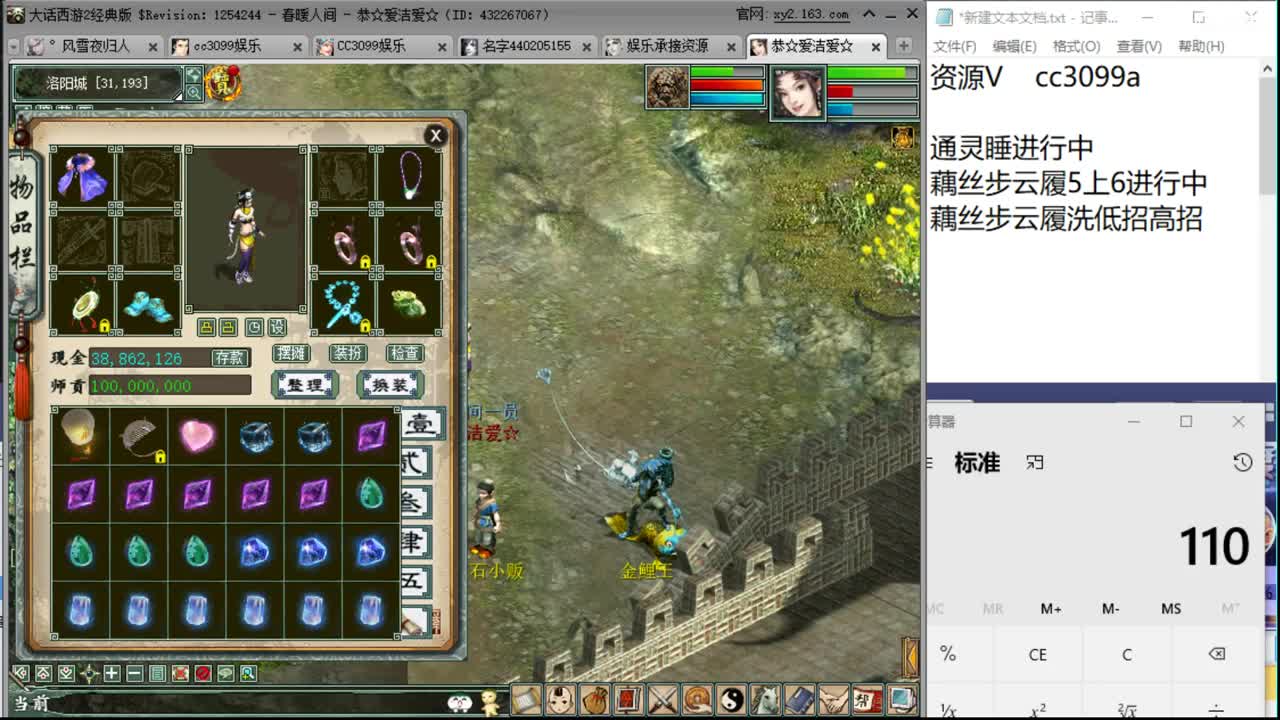Open the scroll icon in bottom action bar
Screen dimensions: 1280x720
(528, 699)
